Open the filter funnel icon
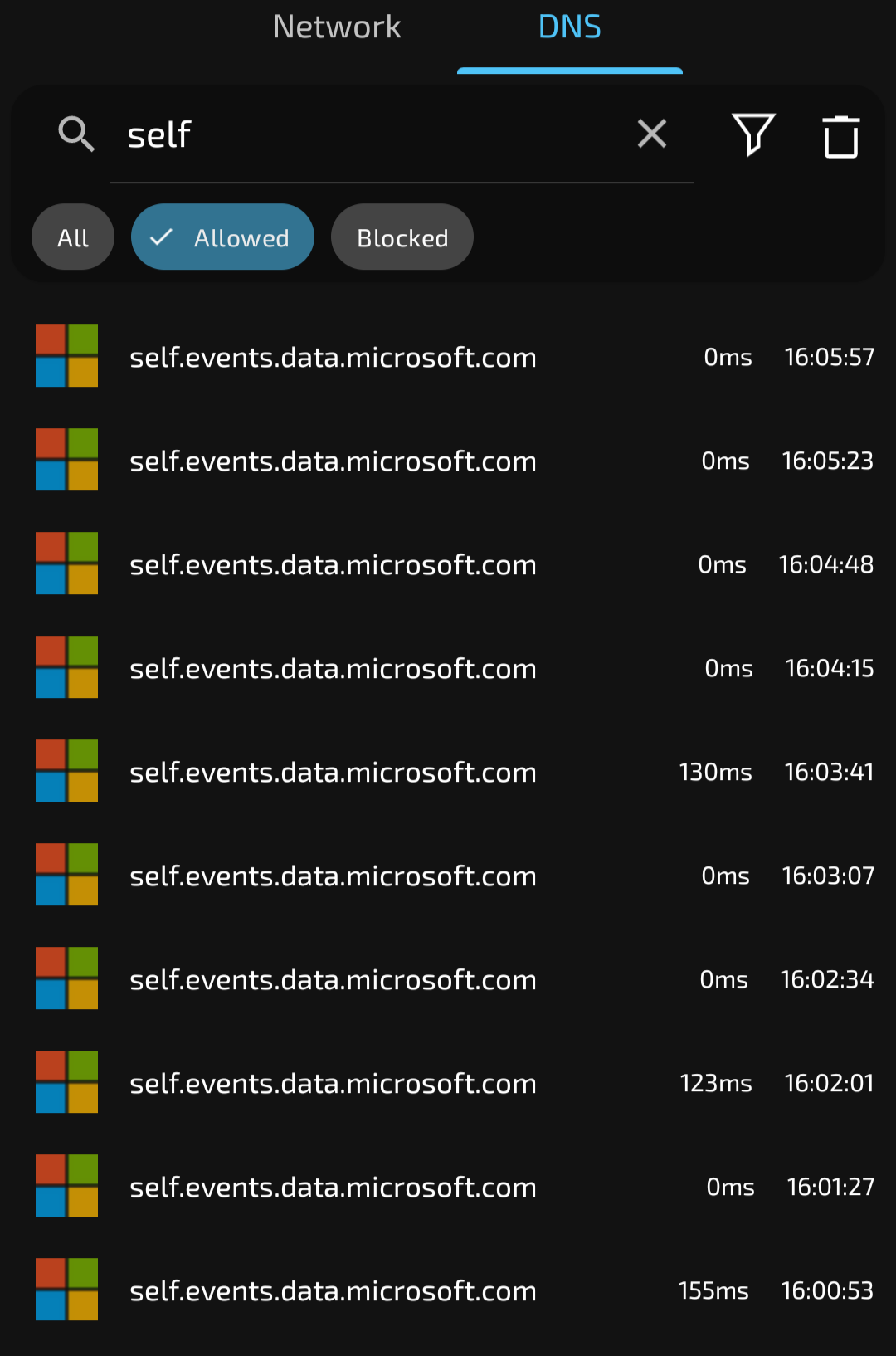 (x=752, y=135)
